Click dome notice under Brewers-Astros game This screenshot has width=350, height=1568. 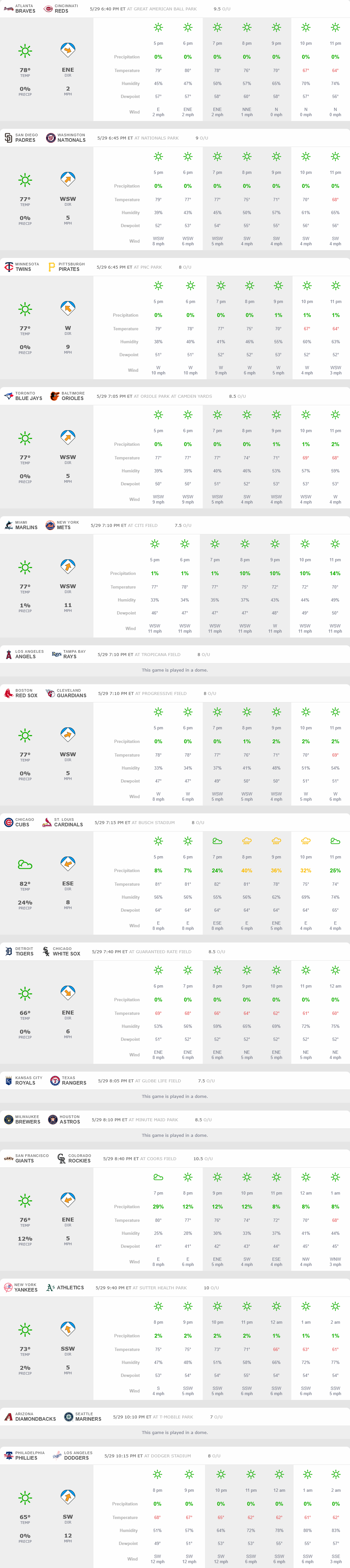click(x=175, y=1135)
